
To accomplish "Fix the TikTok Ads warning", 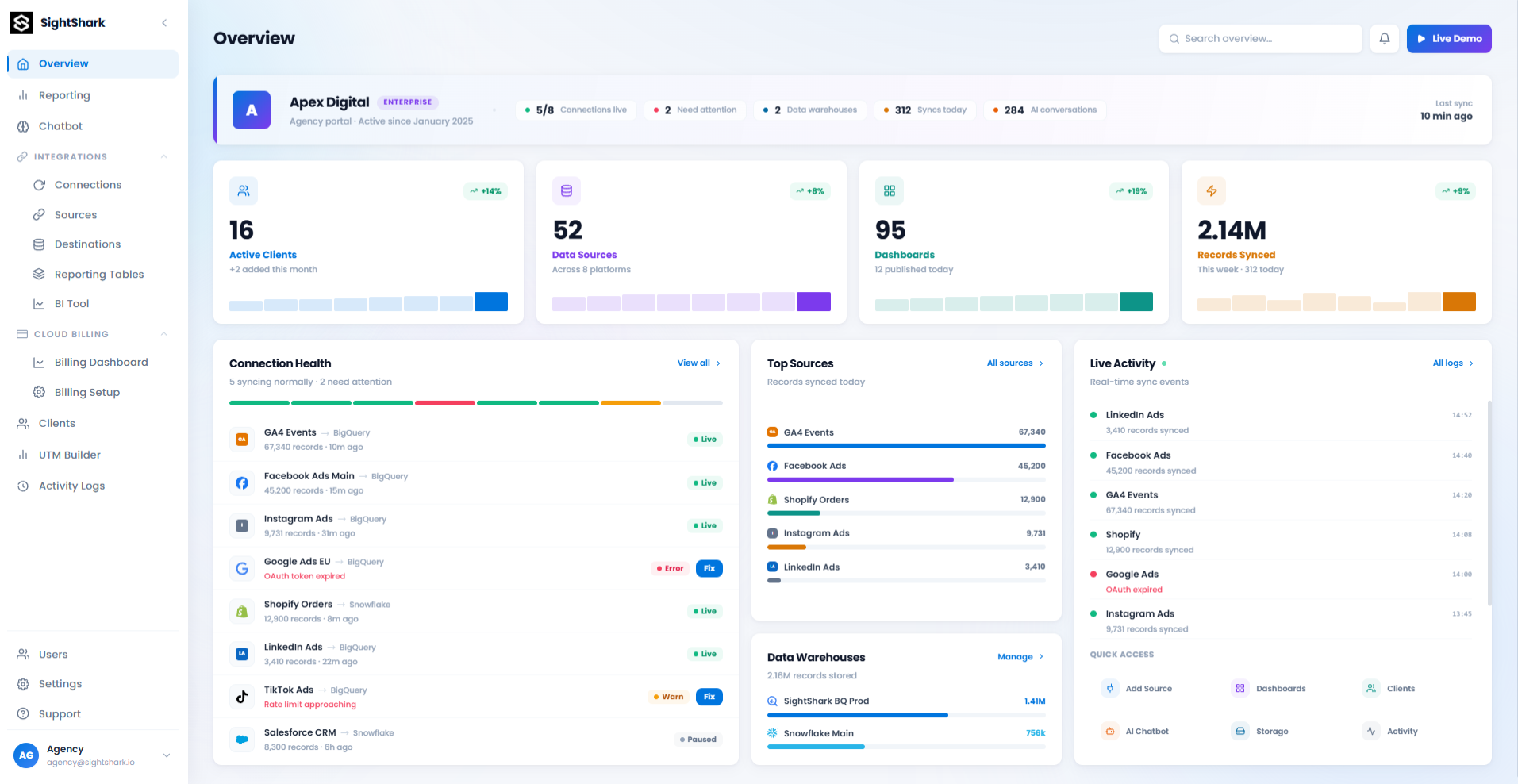I will coord(709,697).
